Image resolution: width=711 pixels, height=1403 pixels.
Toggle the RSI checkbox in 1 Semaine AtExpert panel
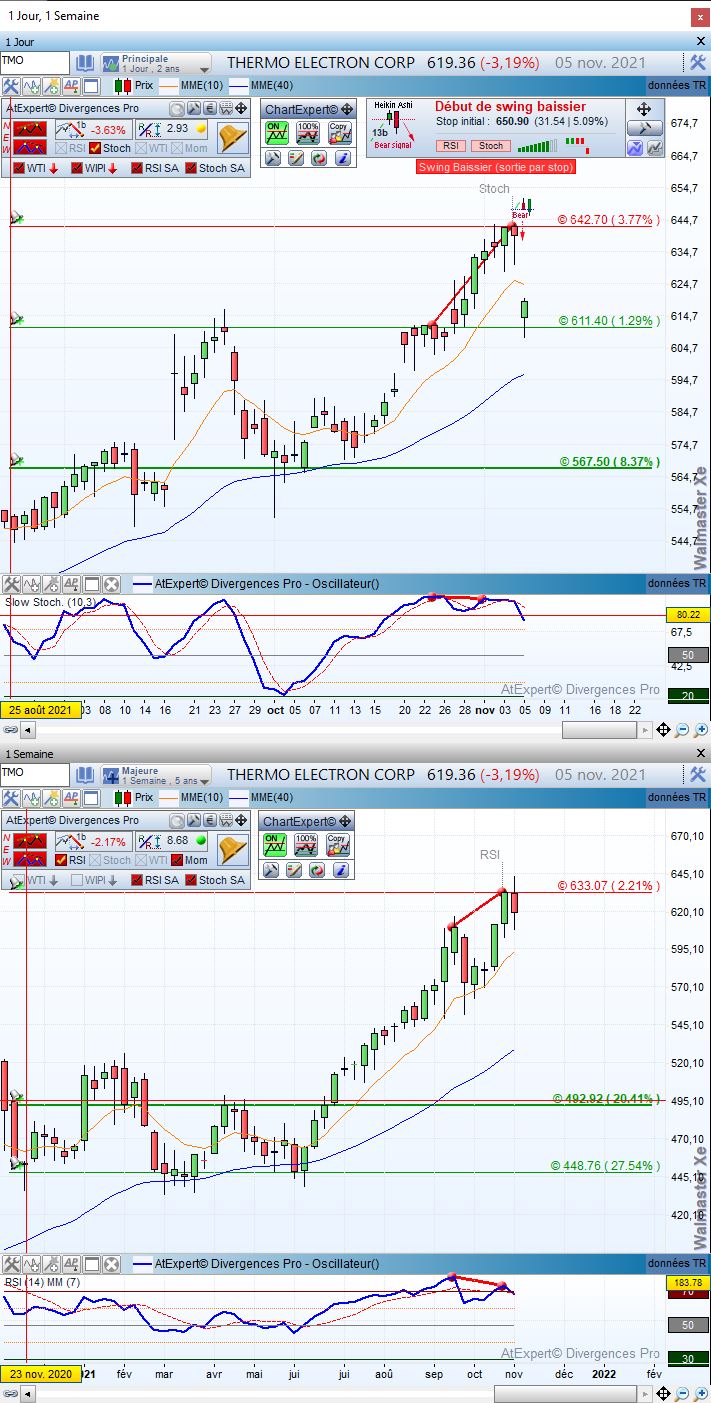pyautogui.click(x=60, y=860)
